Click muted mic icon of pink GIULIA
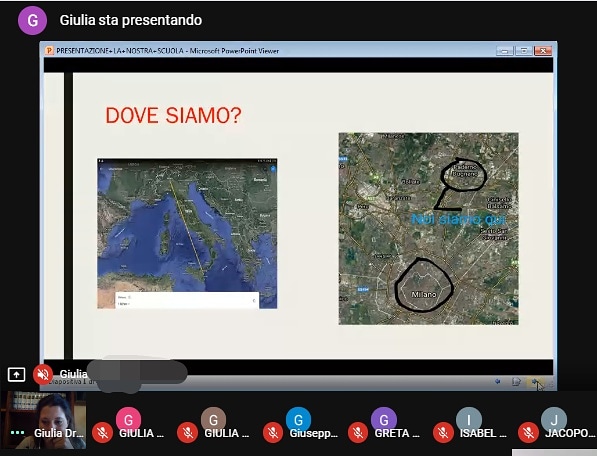The image size is (597, 456). (102, 433)
